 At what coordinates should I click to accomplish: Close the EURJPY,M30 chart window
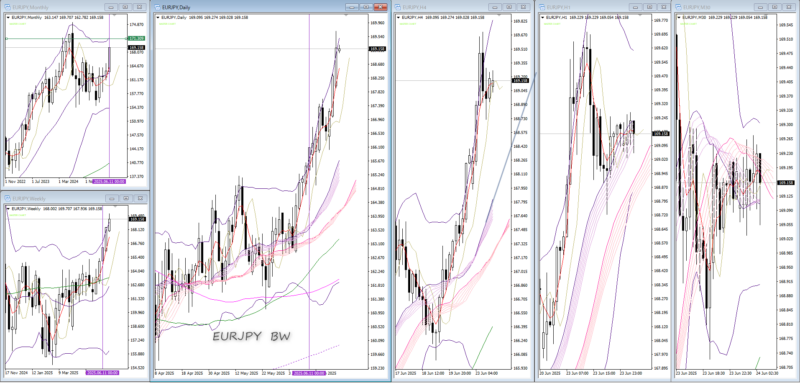click(788, 7)
